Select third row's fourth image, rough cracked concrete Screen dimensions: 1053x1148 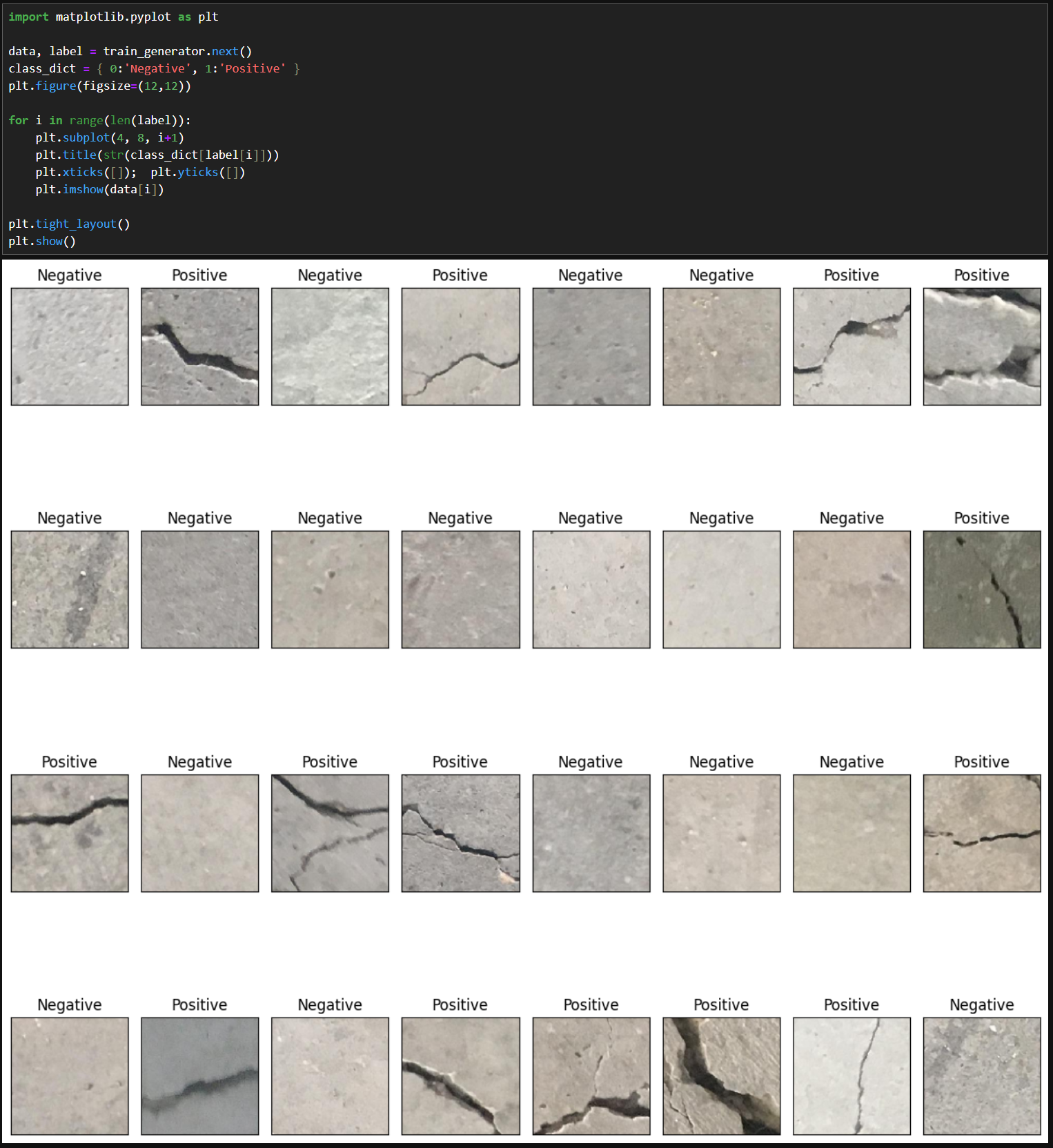[x=461, y=833]
